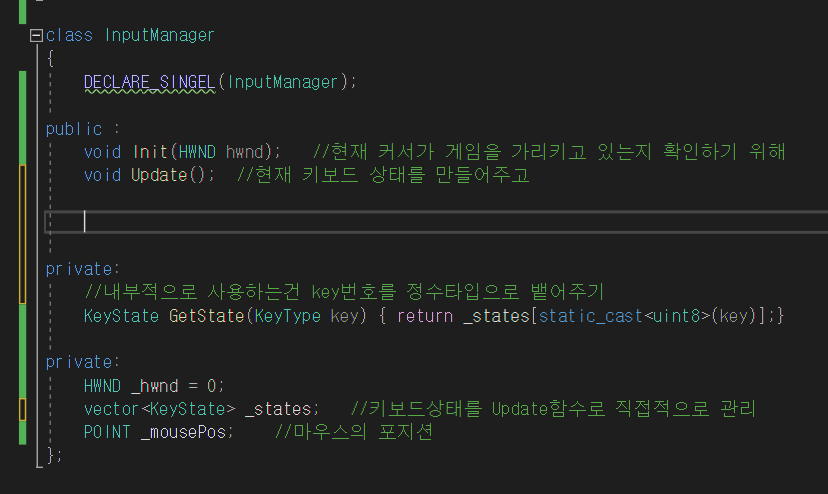Click static_cast keyword in GetState
The image size is (828, 494).
[590, 316]
